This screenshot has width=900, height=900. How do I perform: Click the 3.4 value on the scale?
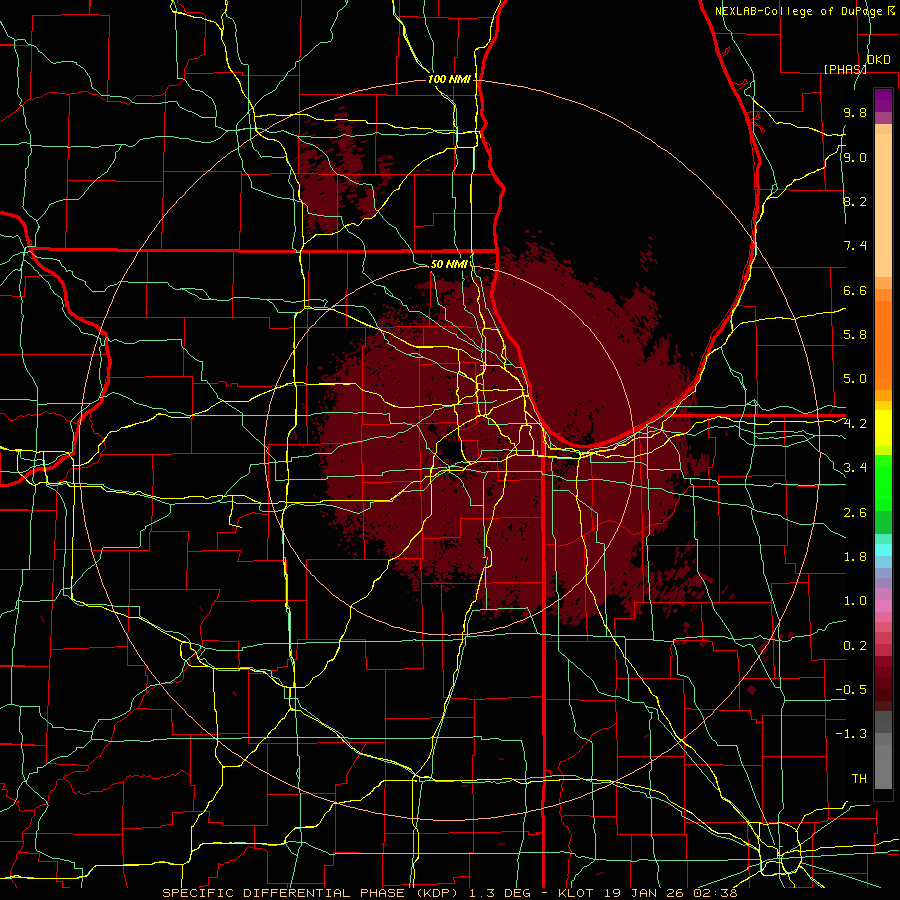(x=855, y=468)
